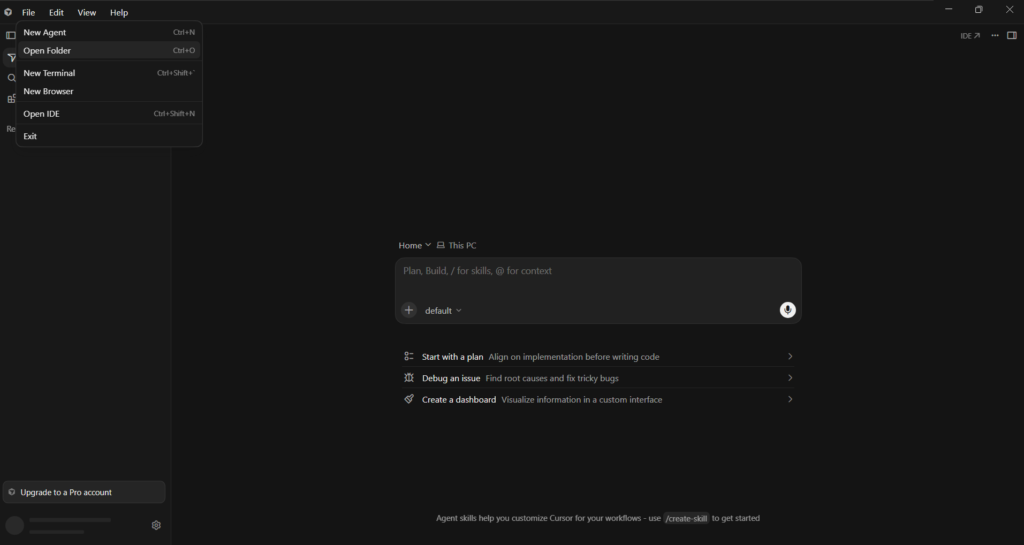Click 'Align on implementation before writing code' text

(574, 356)
